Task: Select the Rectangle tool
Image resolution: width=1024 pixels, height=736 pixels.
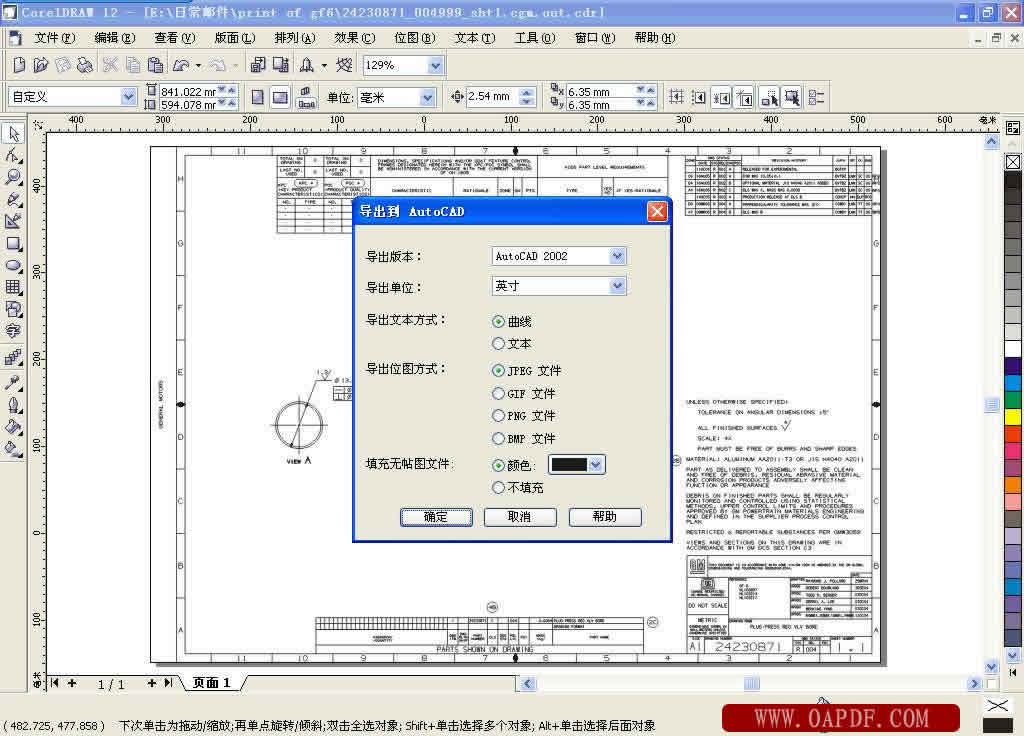Action: pyautogui.click(x=13, y=244)
